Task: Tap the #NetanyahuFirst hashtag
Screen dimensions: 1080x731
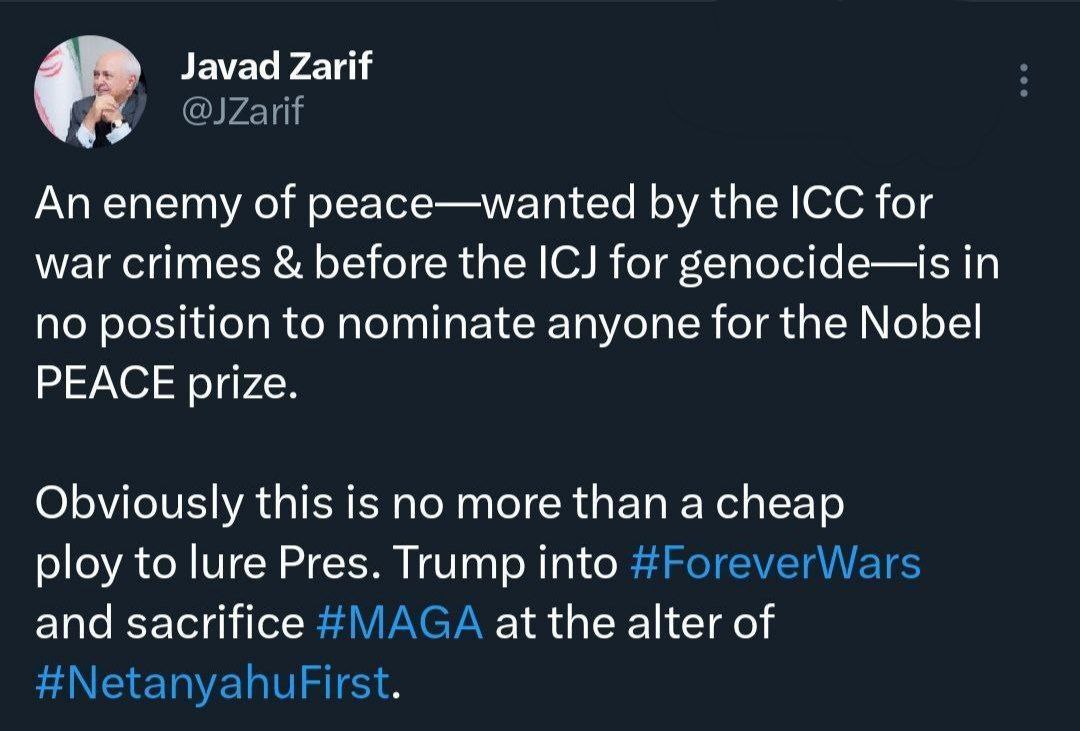Action: click(x=212, y=683)
